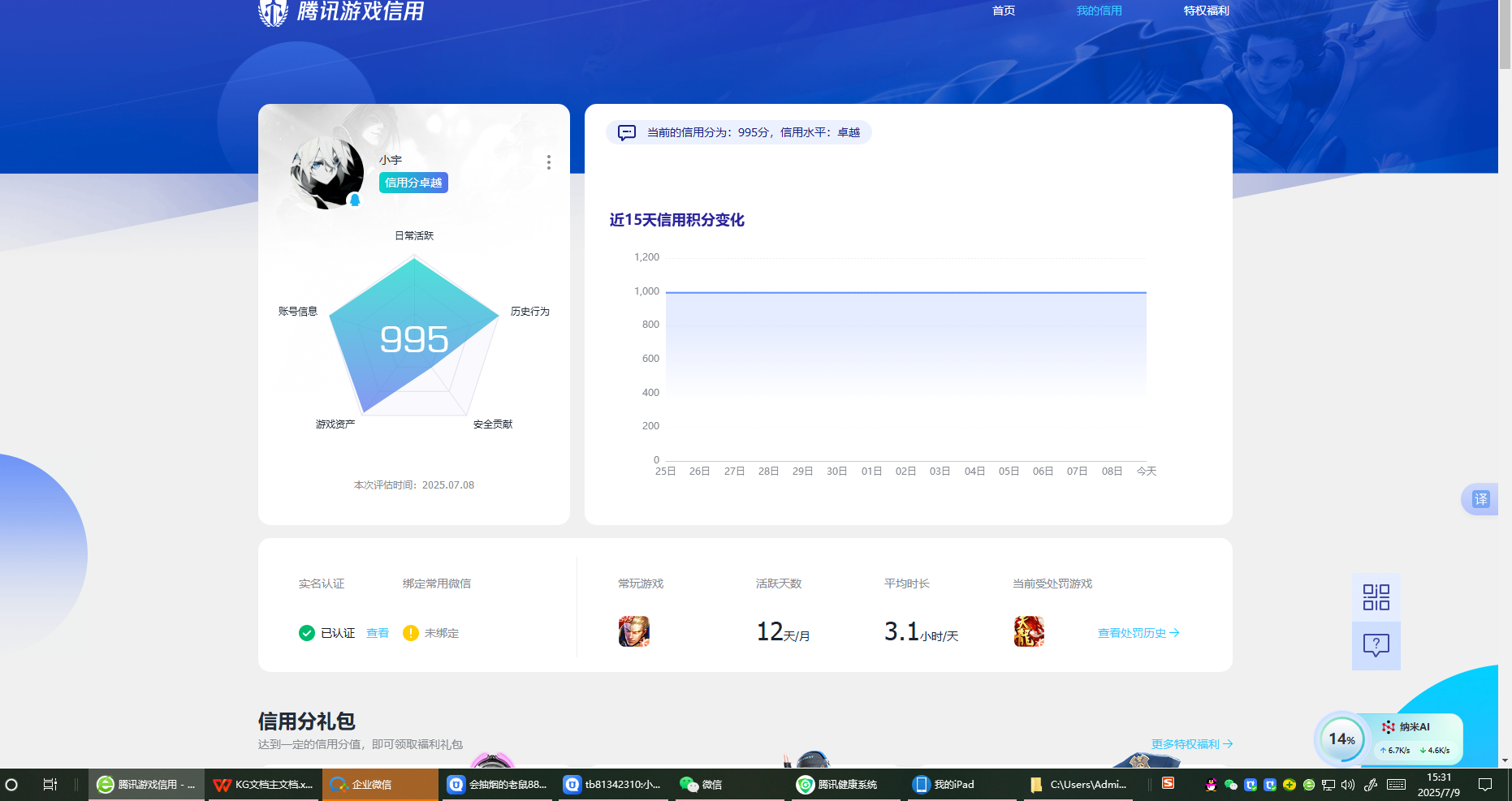Switch to 腾讯健康系统 taskbar item

(x=845, y=785)
